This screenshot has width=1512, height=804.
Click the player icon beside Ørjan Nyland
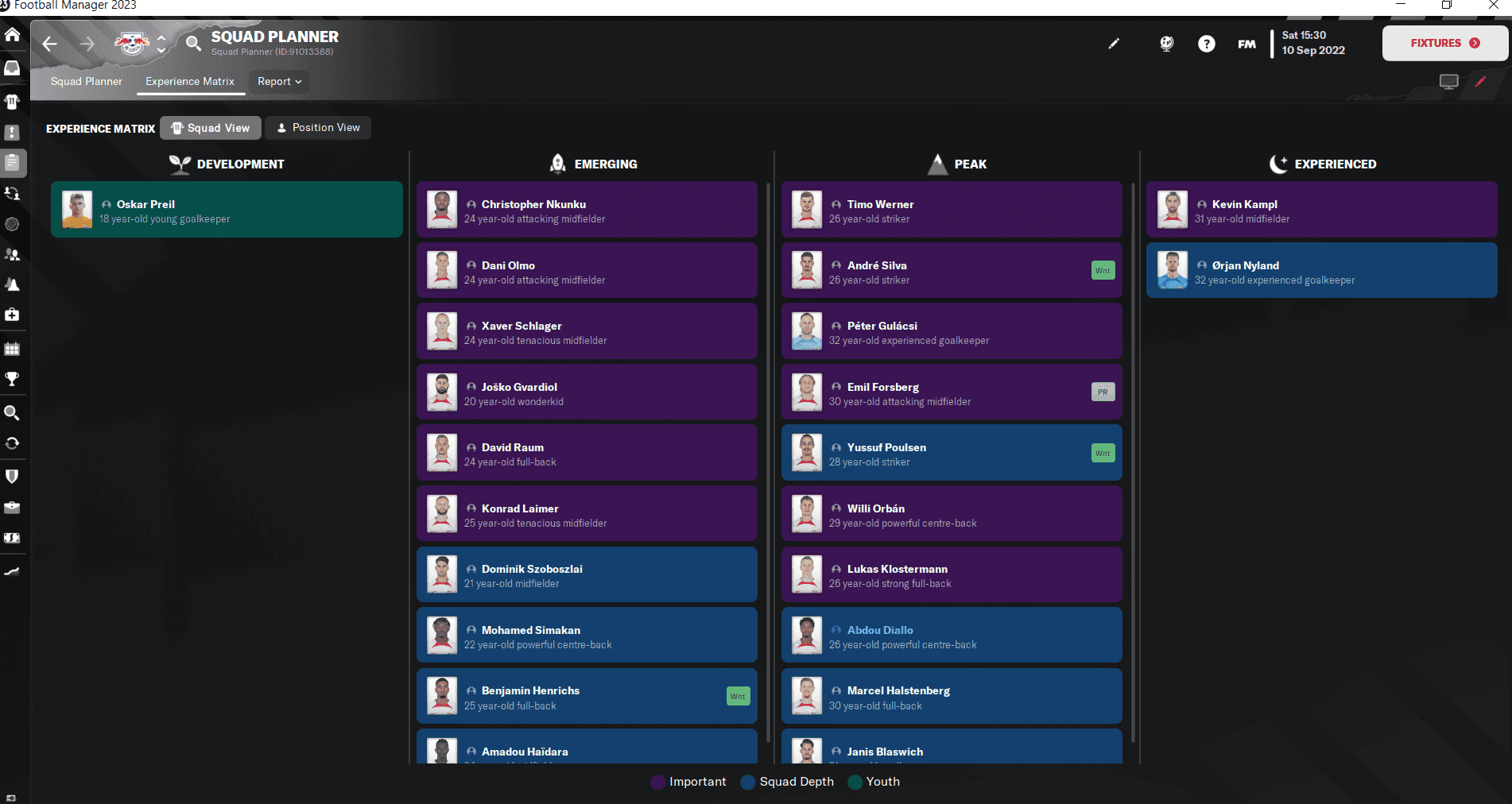click(x=1202, y=265)
